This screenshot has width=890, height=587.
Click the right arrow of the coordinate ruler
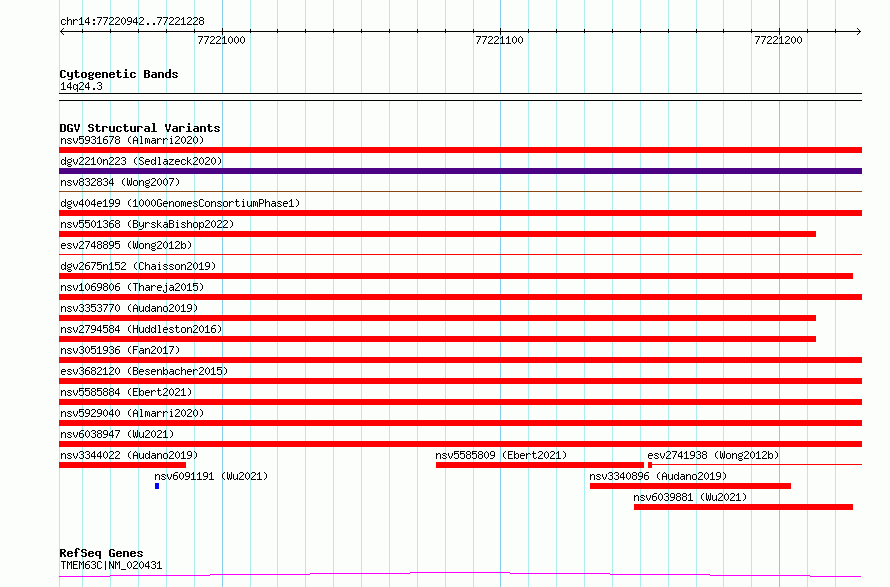(x=859, y=32)
